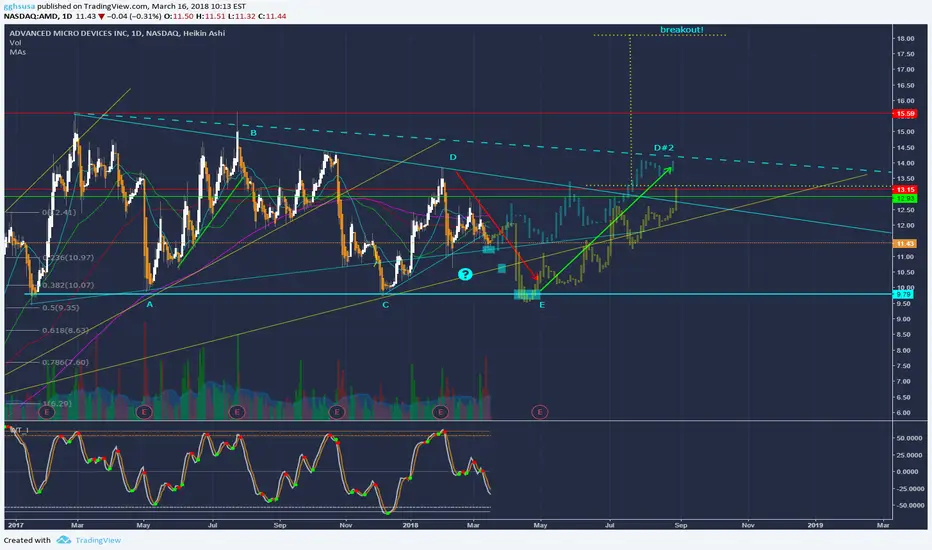This screenshot has width=932, height=550.
Task: Select the Vol indicator label
Action: (15, 43)
